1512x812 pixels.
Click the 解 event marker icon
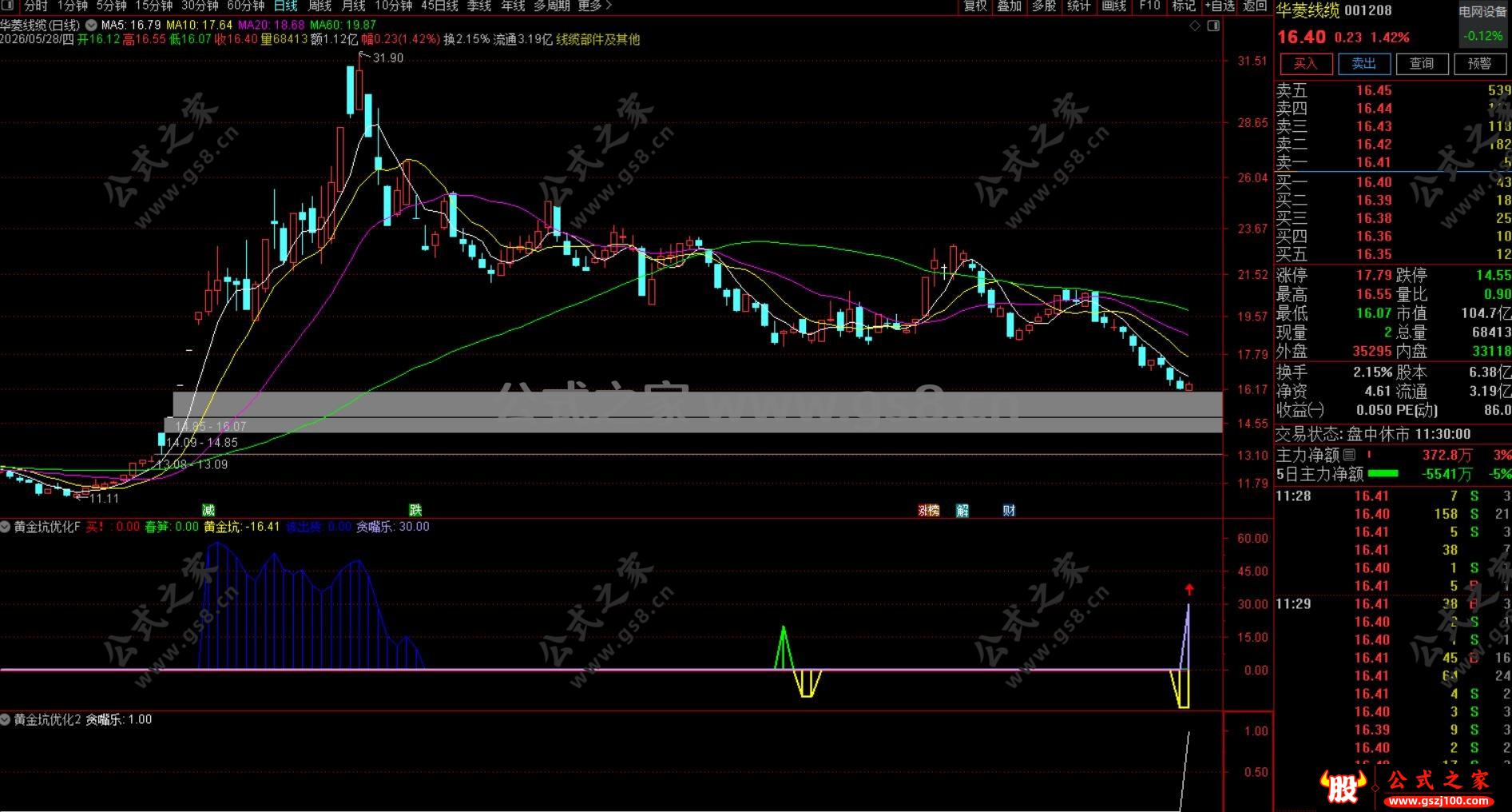tap(962, 511)
